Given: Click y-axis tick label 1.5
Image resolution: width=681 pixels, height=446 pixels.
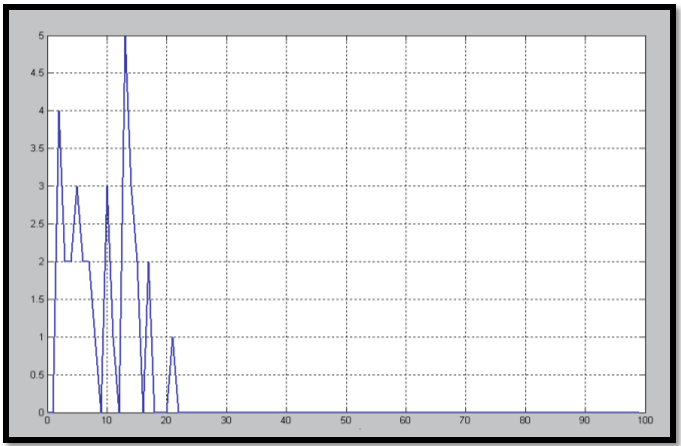Looking at the screenshot, I should [36, 299].
